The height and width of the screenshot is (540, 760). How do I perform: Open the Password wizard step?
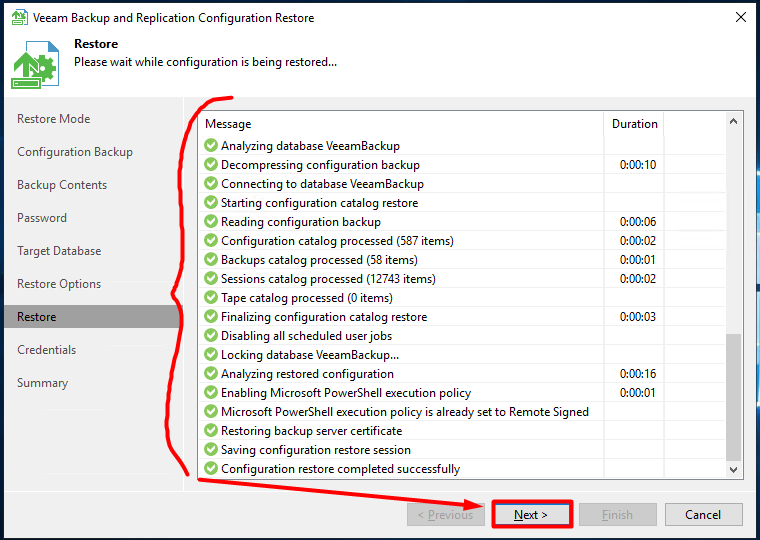42,218
